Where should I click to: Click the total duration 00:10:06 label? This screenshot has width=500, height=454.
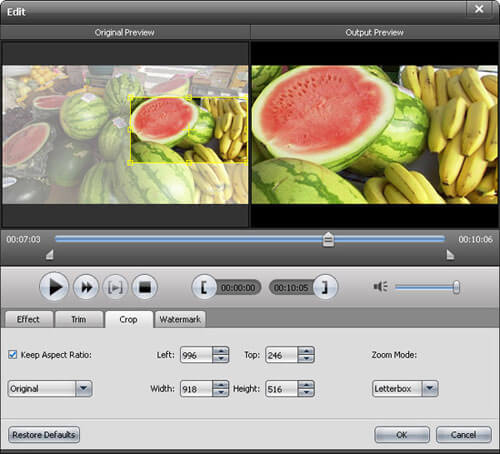pos(475,239)
